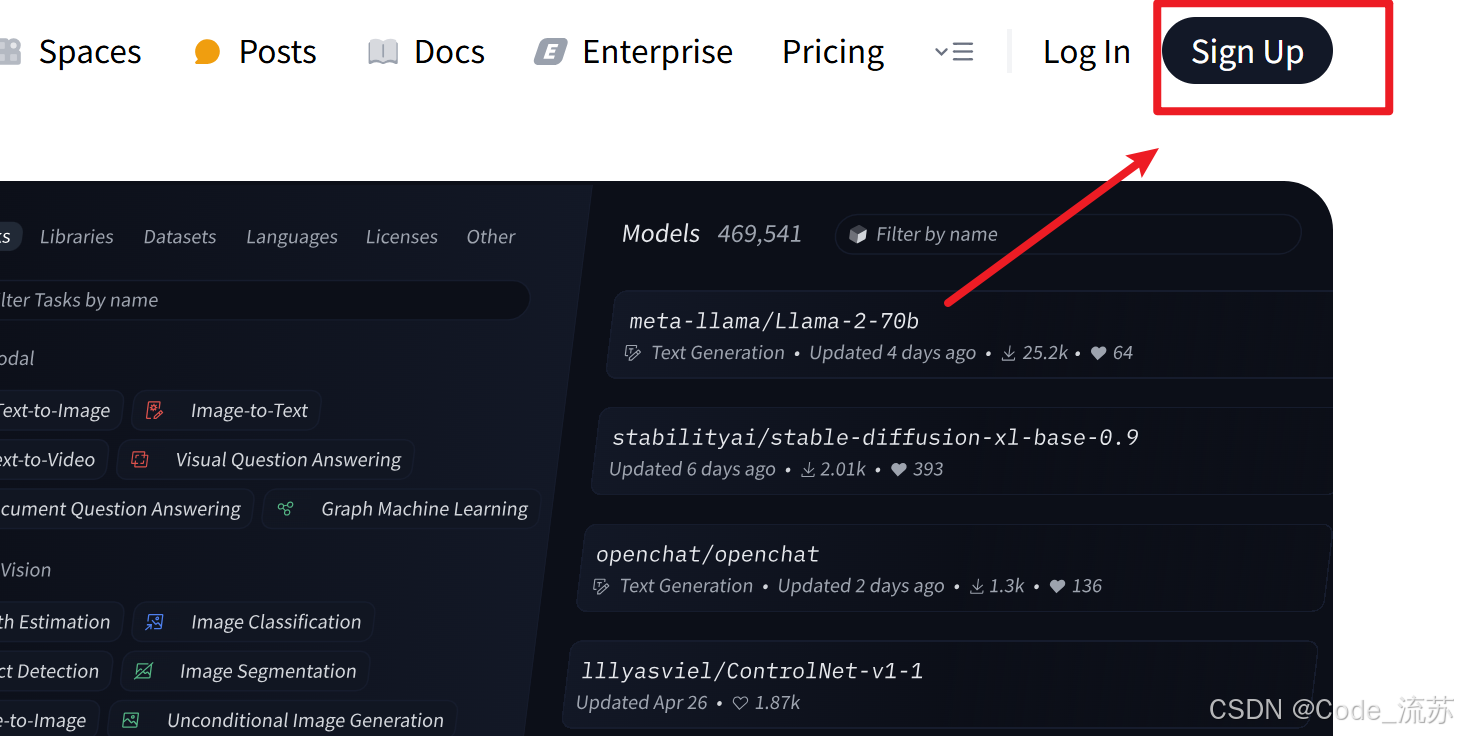Image resolution: width=1458 pixels, height=736 pixels.
Task: Select Document Question Answering task tag
Action: pyautogui.click(x=126, y=509)
